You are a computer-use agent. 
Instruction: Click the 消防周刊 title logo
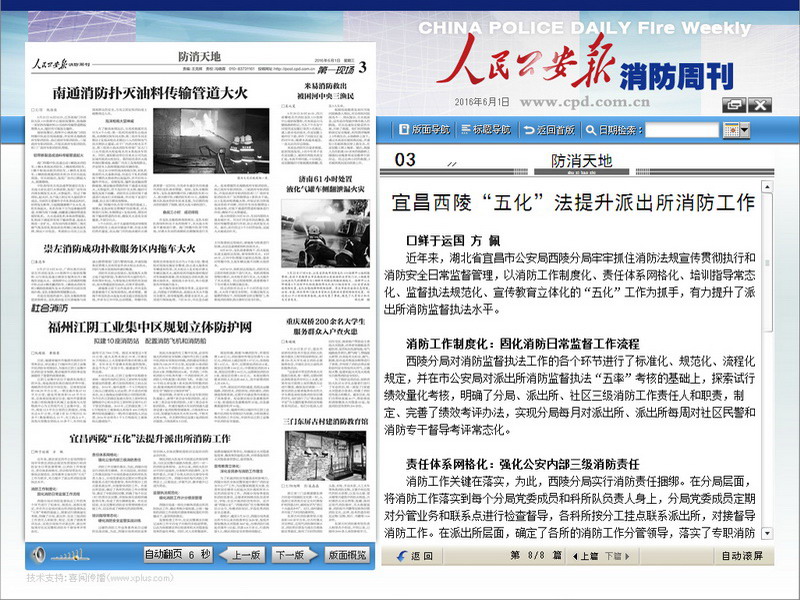pos(677,77)
